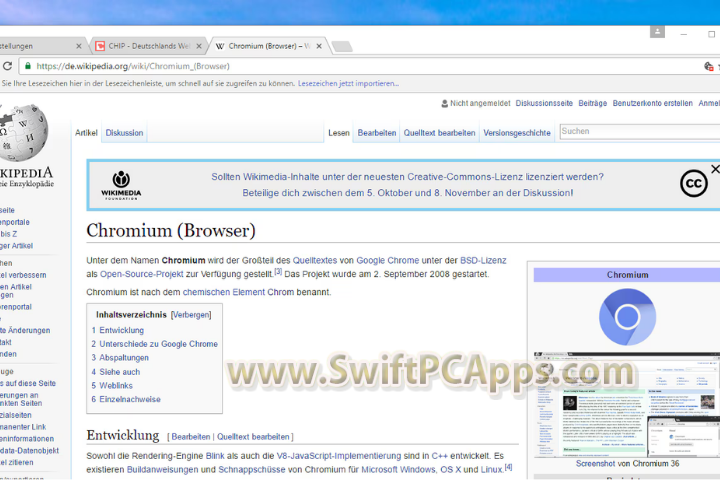Viewport: 720px width, 480px height.
Task: Open the Chromium 36 screenshot thumbnail
Action: (x=627, y=405)
